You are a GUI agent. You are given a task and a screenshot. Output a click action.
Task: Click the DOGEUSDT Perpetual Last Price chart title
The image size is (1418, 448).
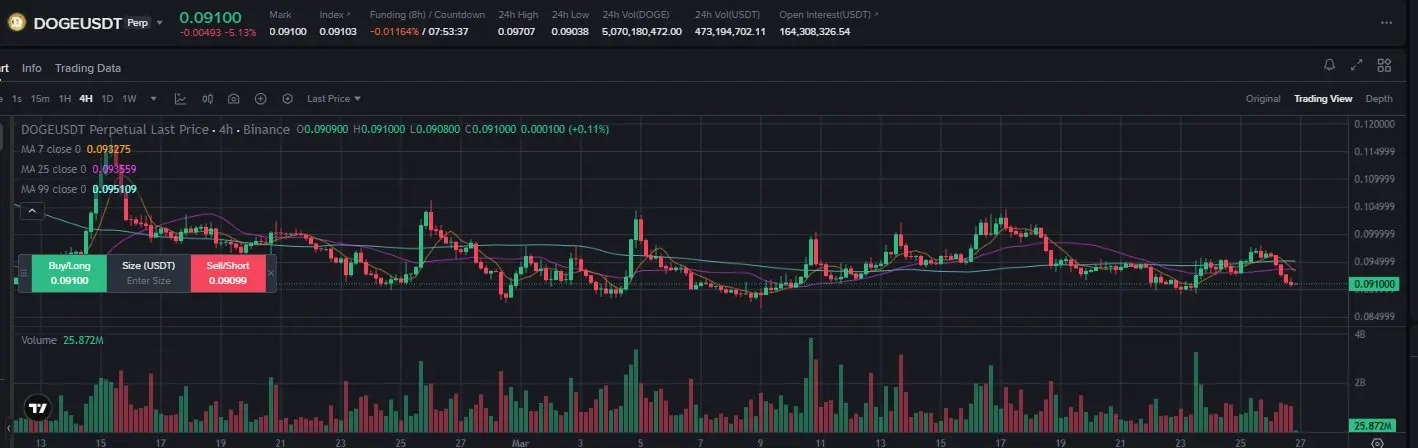(x=155, y=129)
